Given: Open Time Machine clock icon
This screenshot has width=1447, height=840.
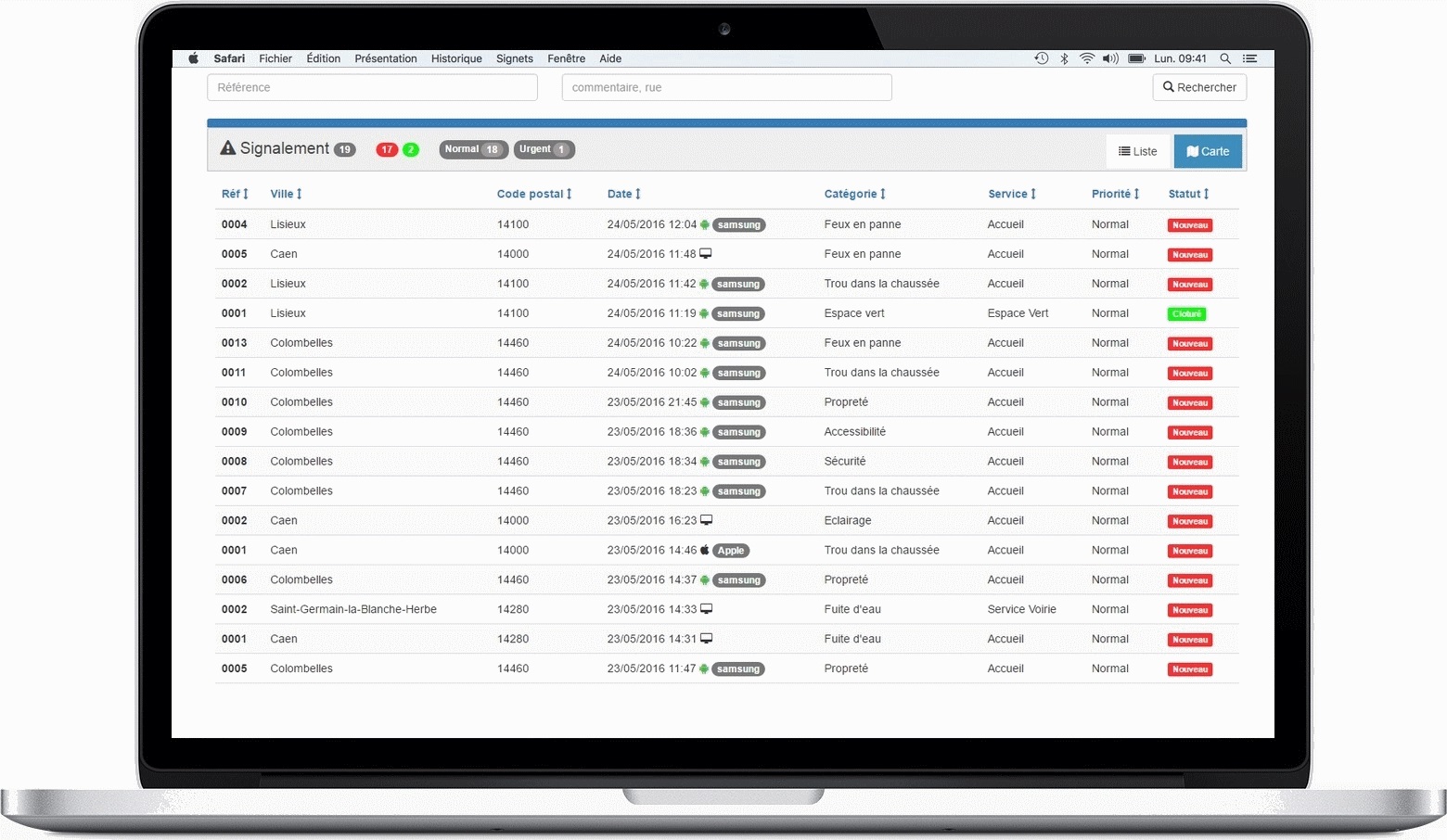Looking at the screenshot, I should click(x=1042, y=58).
